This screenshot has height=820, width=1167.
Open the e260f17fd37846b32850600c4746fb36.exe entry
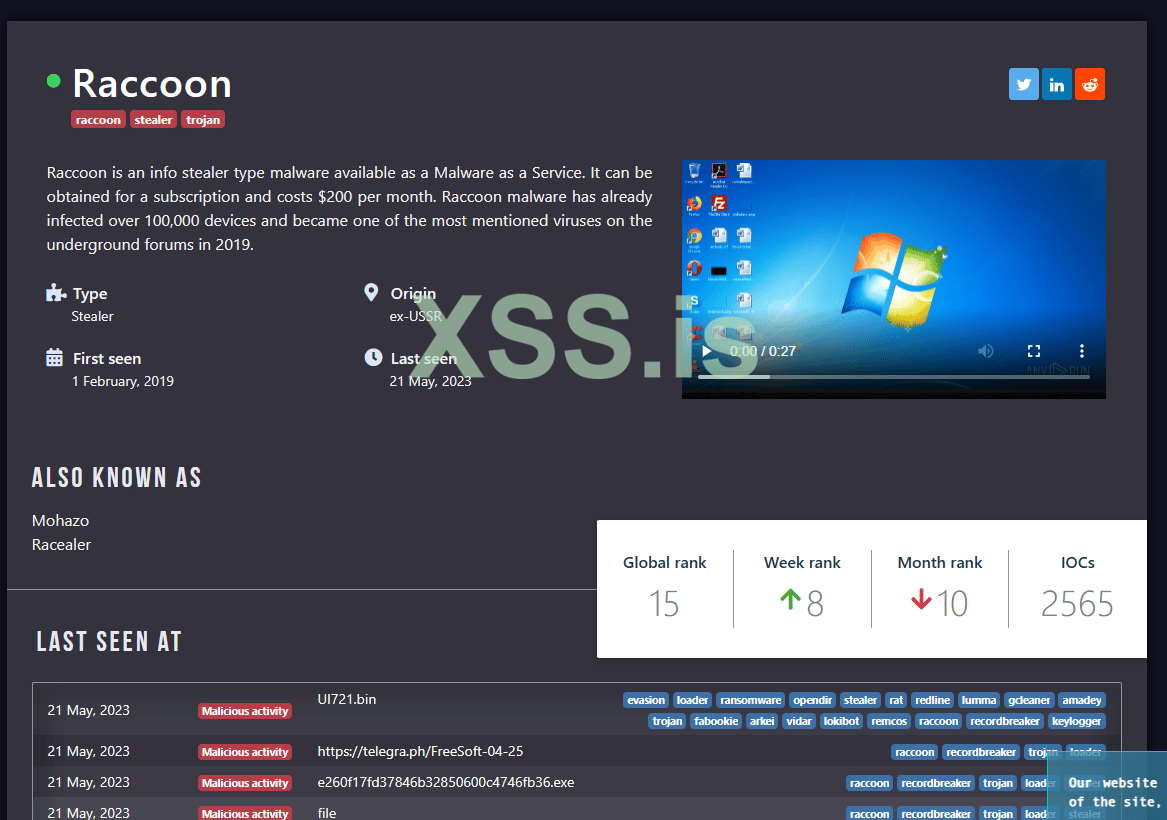click(446, 783)
